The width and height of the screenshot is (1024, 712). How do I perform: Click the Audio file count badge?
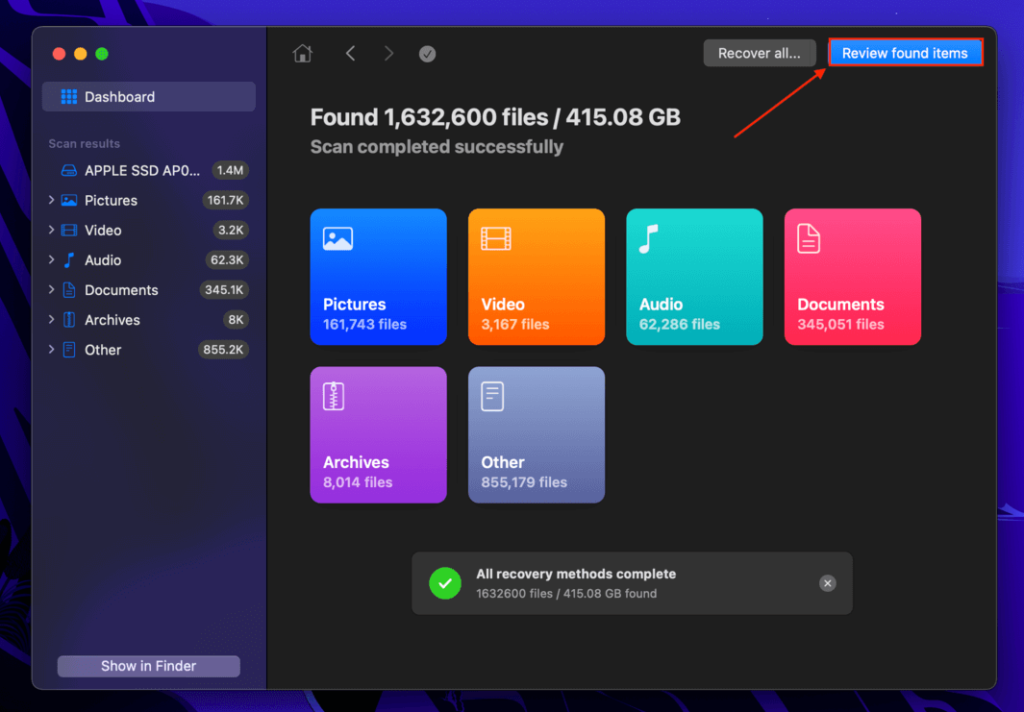pos(228,260)
